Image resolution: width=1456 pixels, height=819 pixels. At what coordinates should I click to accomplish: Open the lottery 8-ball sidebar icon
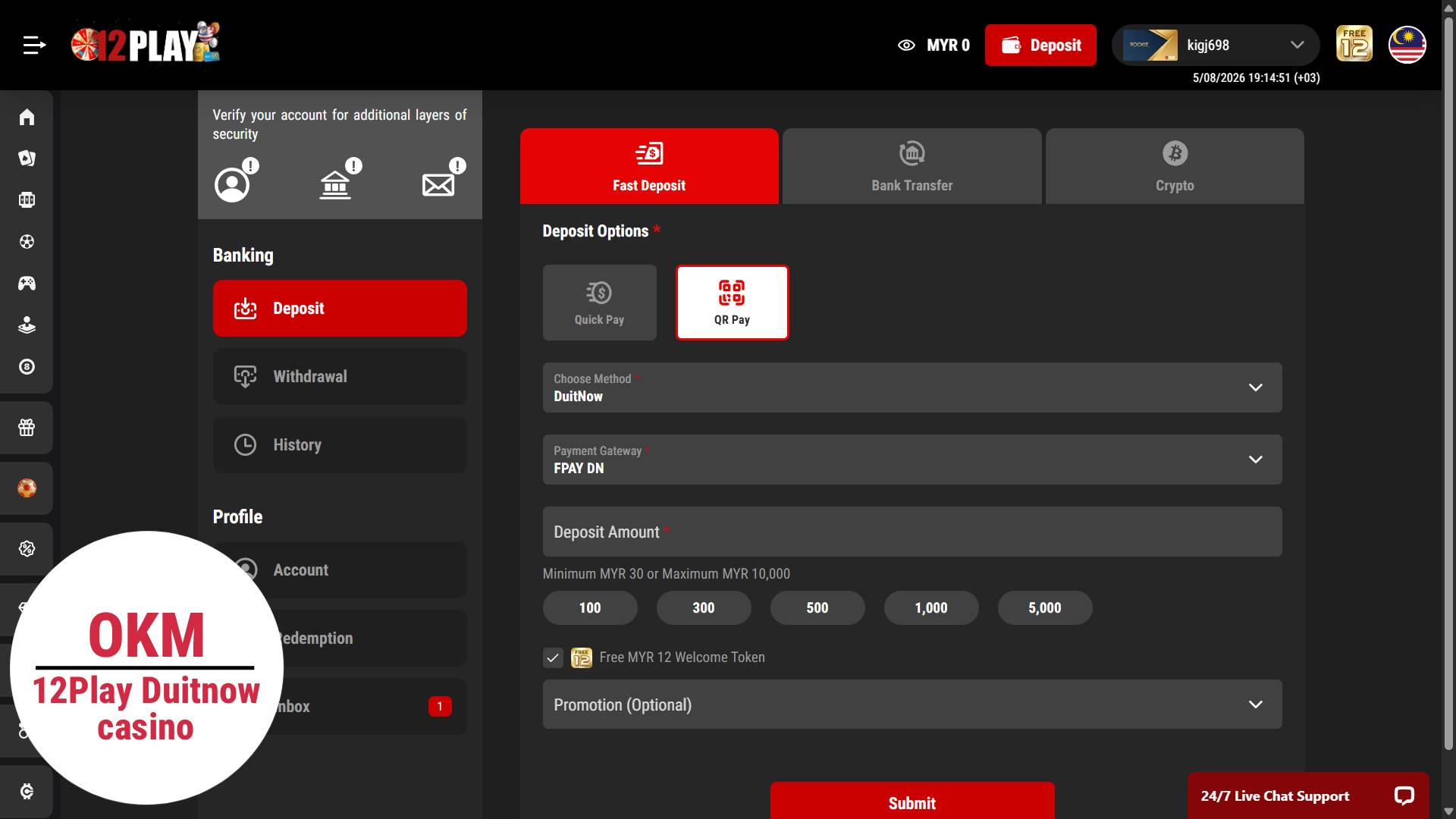[27, 367]
